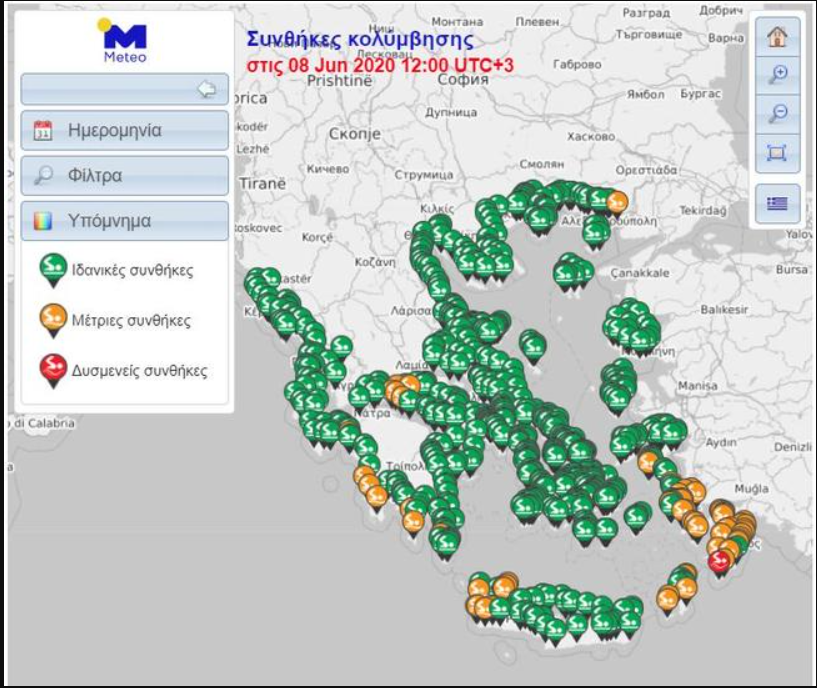
Task: Activate the zoom-to-box selection tool
Action: point(776,153)
